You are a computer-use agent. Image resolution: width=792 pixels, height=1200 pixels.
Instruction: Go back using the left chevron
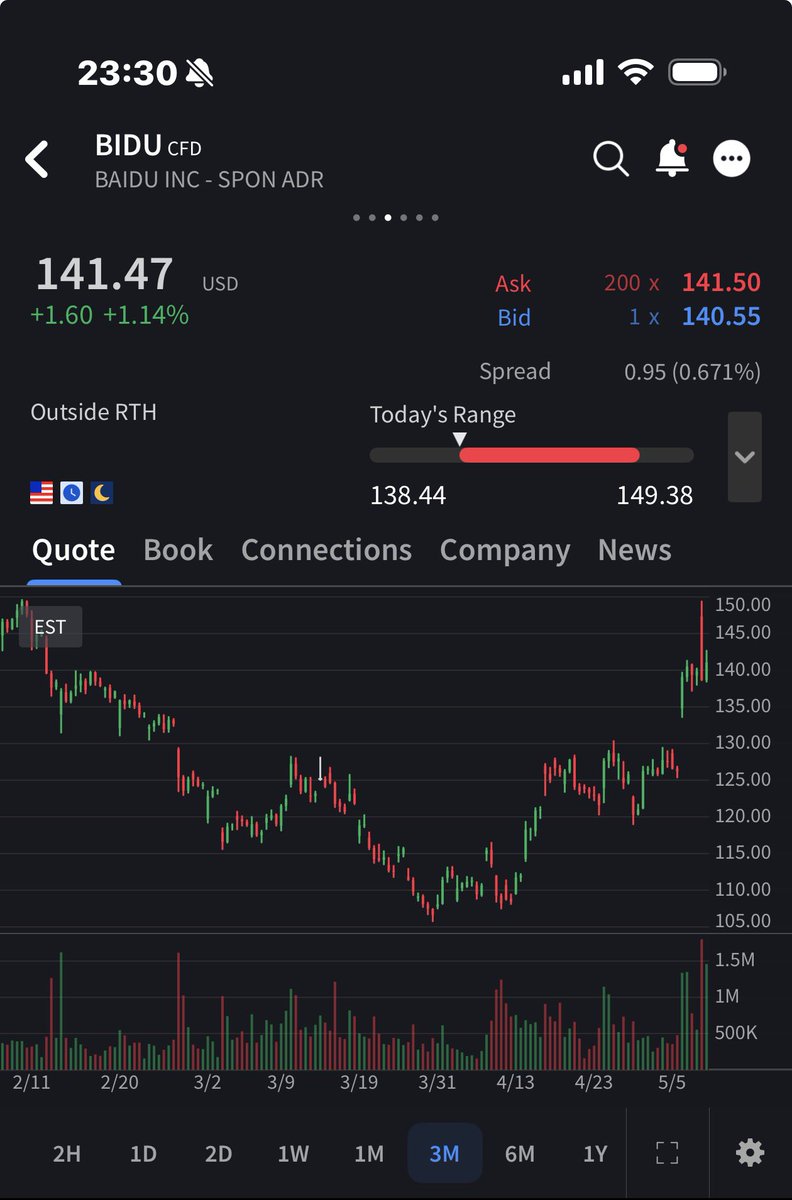37,159
